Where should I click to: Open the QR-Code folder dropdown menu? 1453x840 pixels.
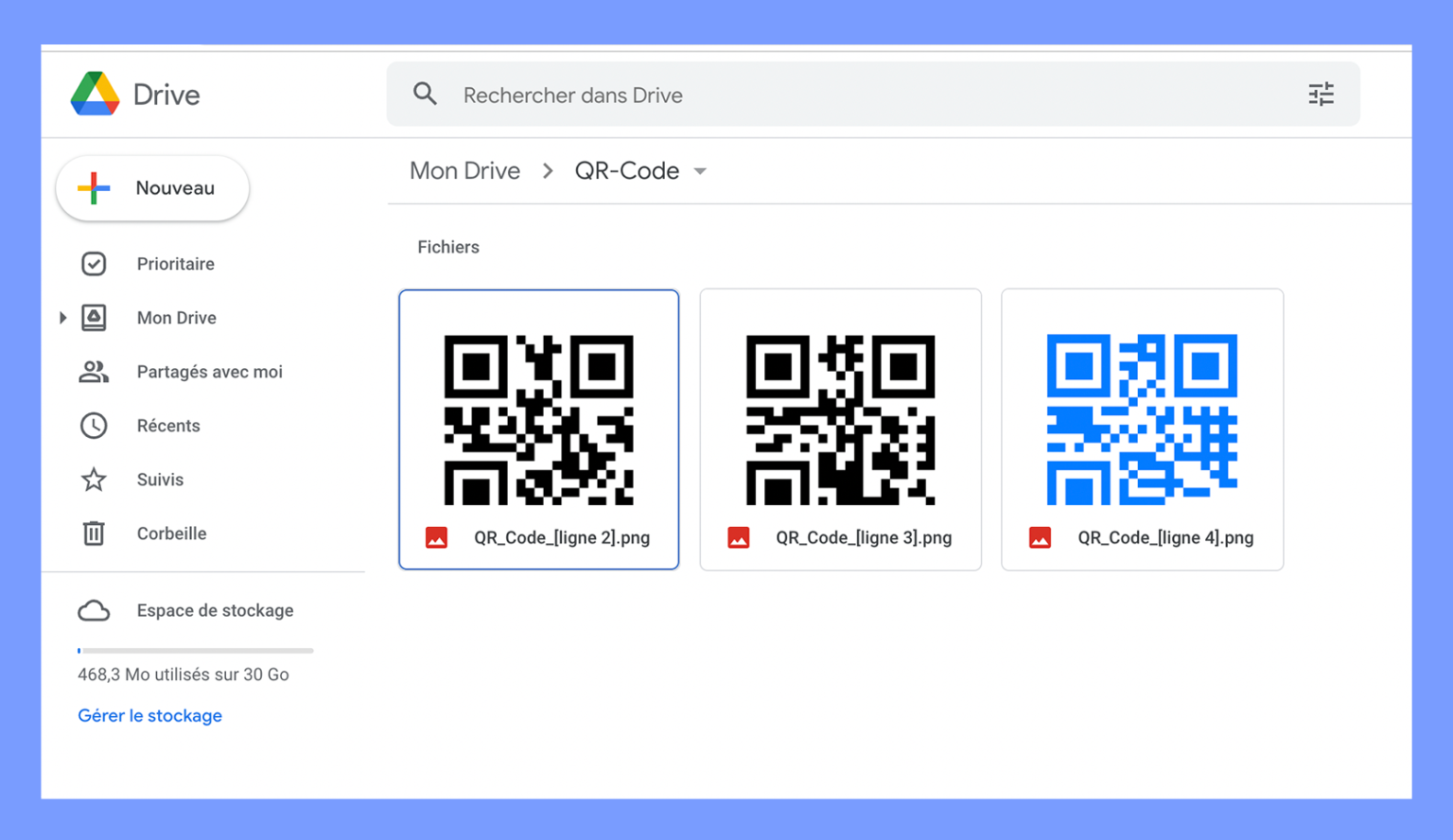pyautogui.click(x=700, y=171)
